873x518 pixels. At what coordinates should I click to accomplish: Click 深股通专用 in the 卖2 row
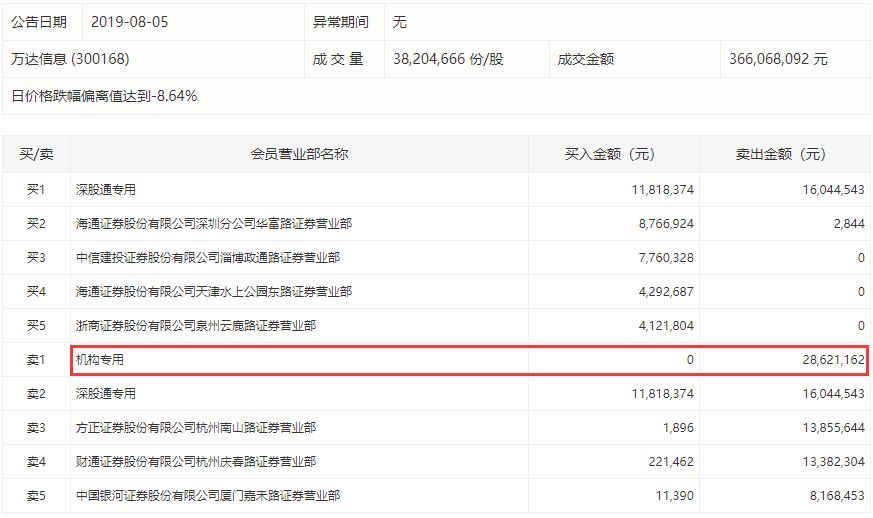(x=106, y=394)
